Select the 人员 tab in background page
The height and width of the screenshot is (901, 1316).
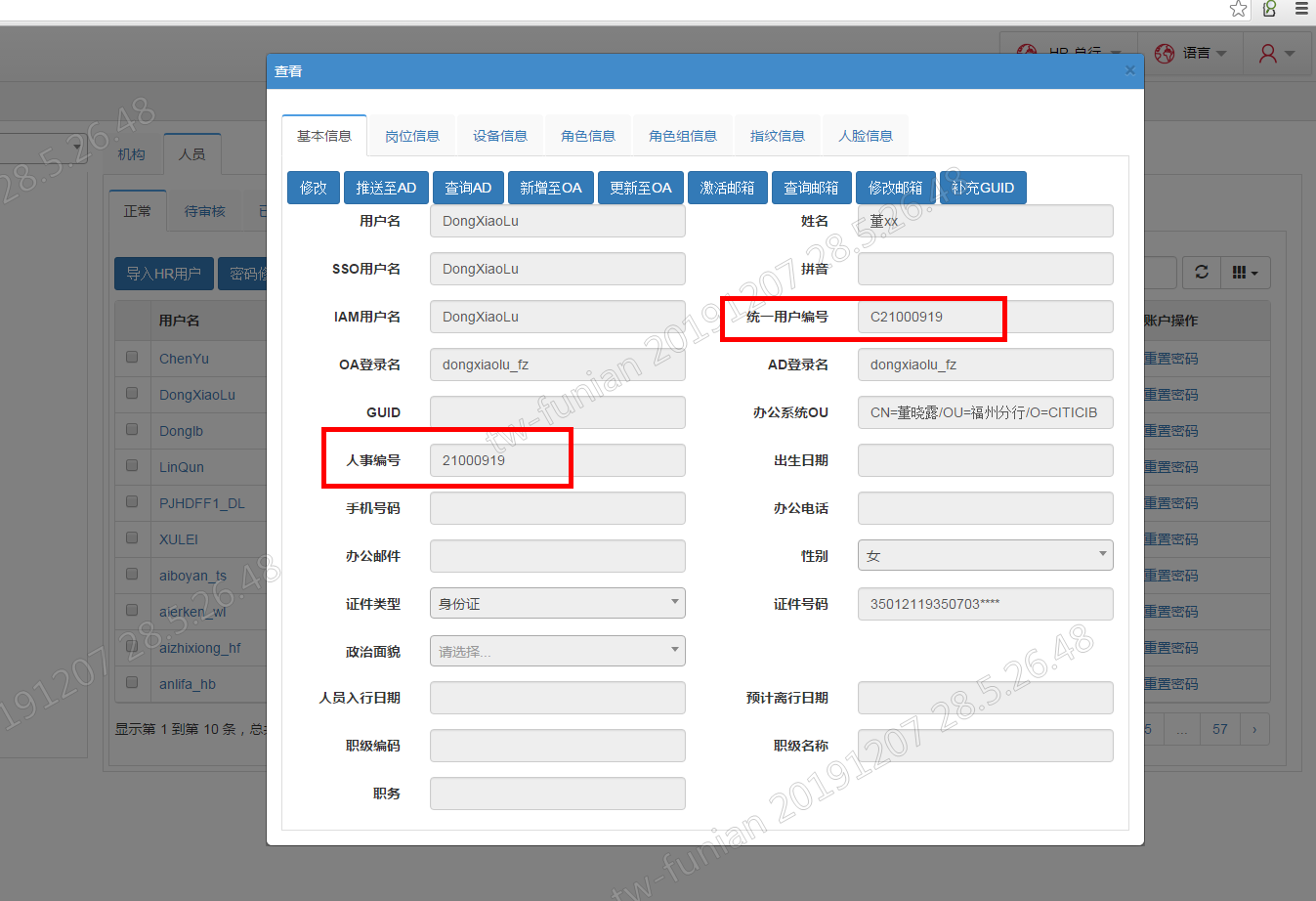191,154
